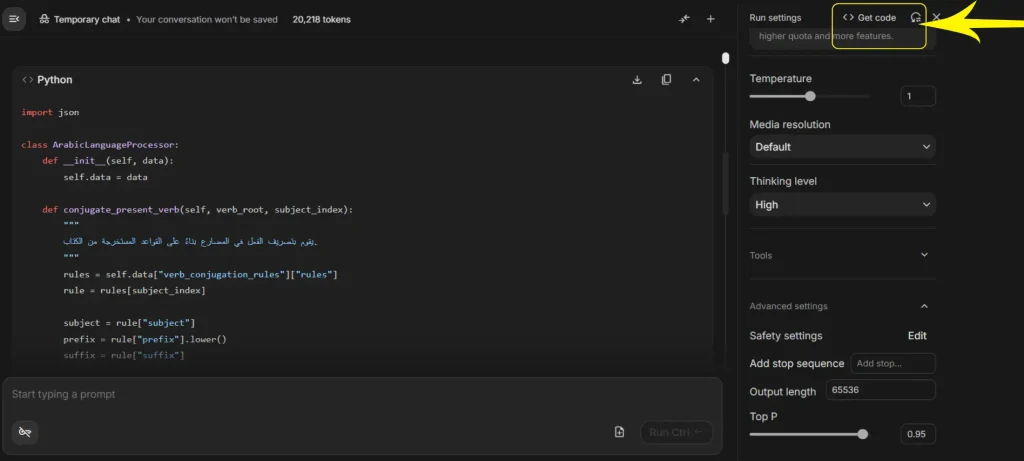
Task: Click the Media resolution label
Action: pos(790,124)
